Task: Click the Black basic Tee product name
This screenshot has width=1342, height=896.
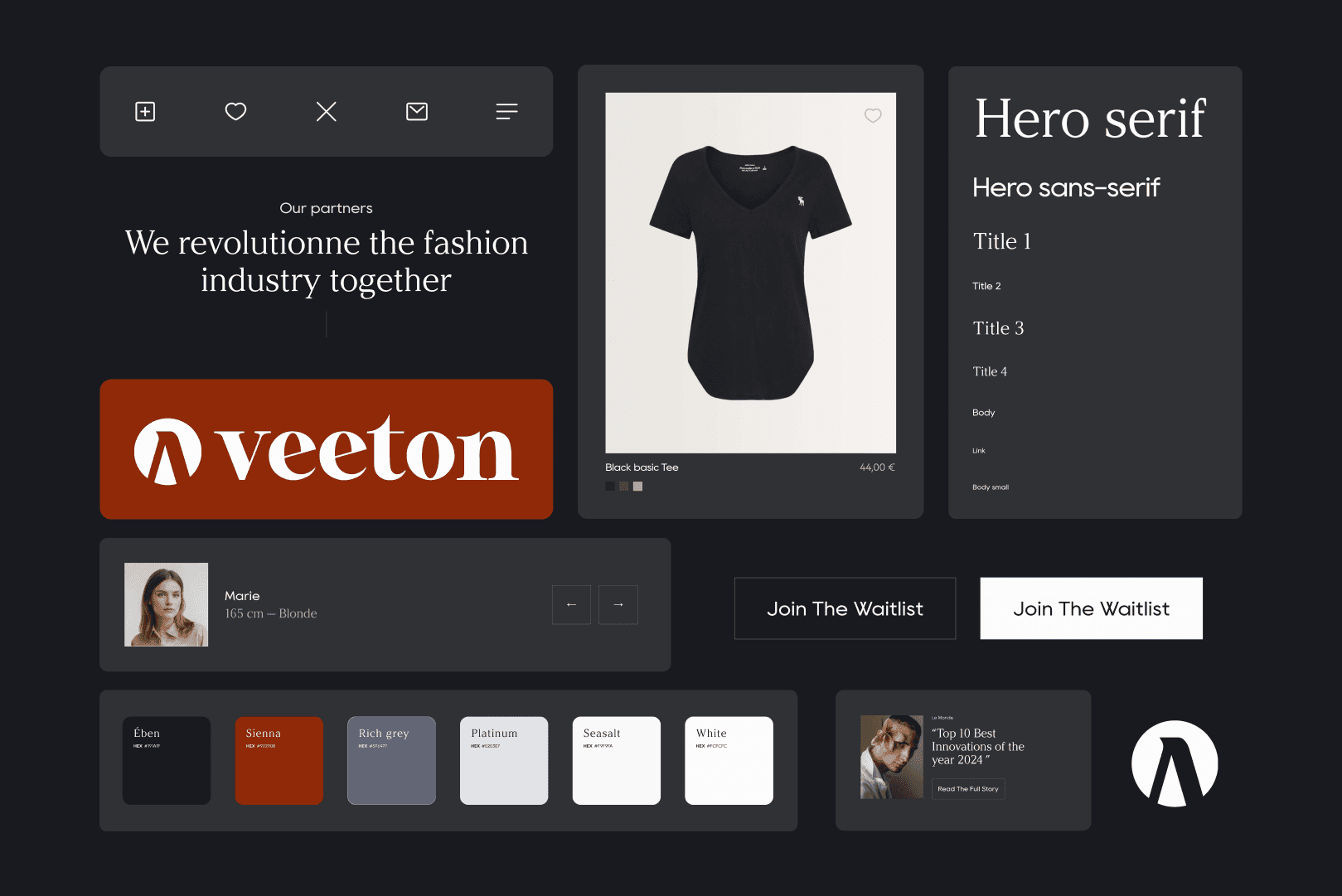Action: tap(642, 467)
